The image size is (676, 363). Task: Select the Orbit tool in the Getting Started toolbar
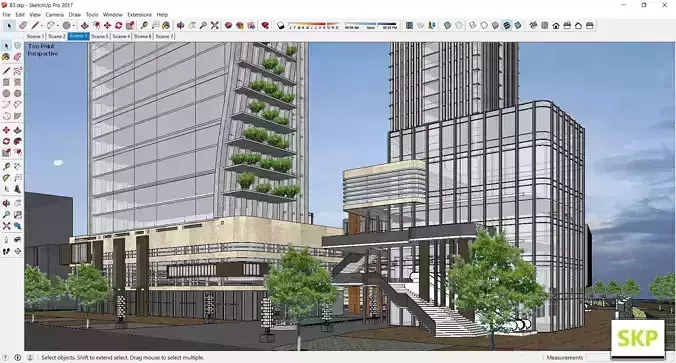click(180, 25)
